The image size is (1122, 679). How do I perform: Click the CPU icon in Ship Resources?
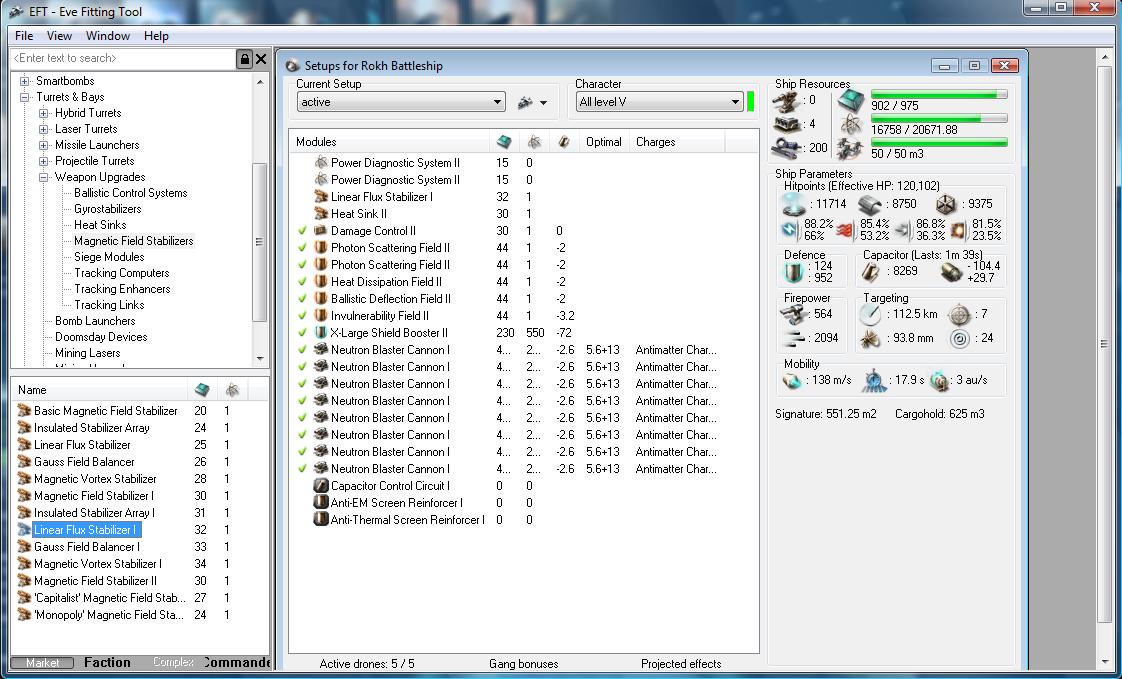852,101
